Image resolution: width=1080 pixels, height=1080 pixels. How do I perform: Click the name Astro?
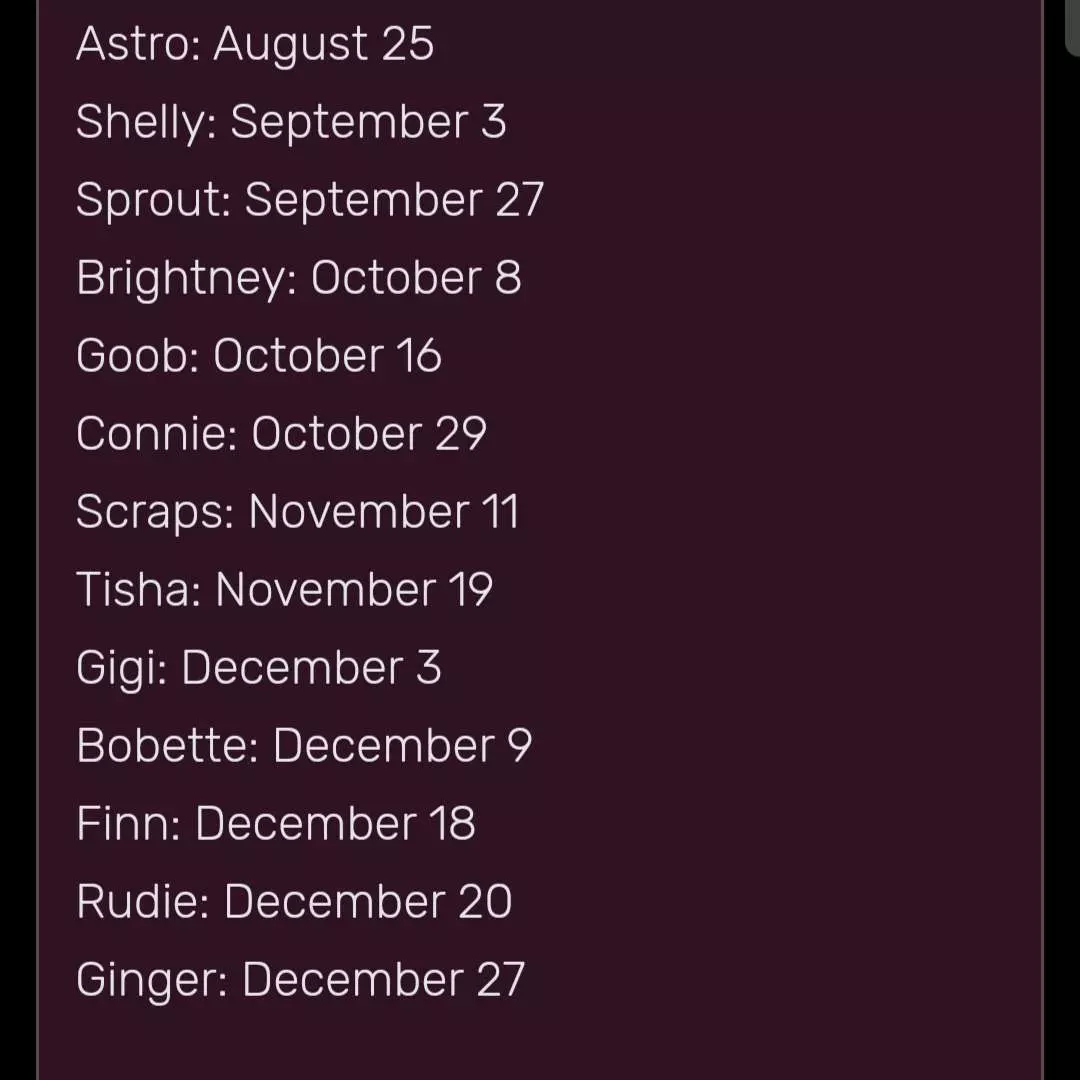pyautogui.click(x=135, y=44)
